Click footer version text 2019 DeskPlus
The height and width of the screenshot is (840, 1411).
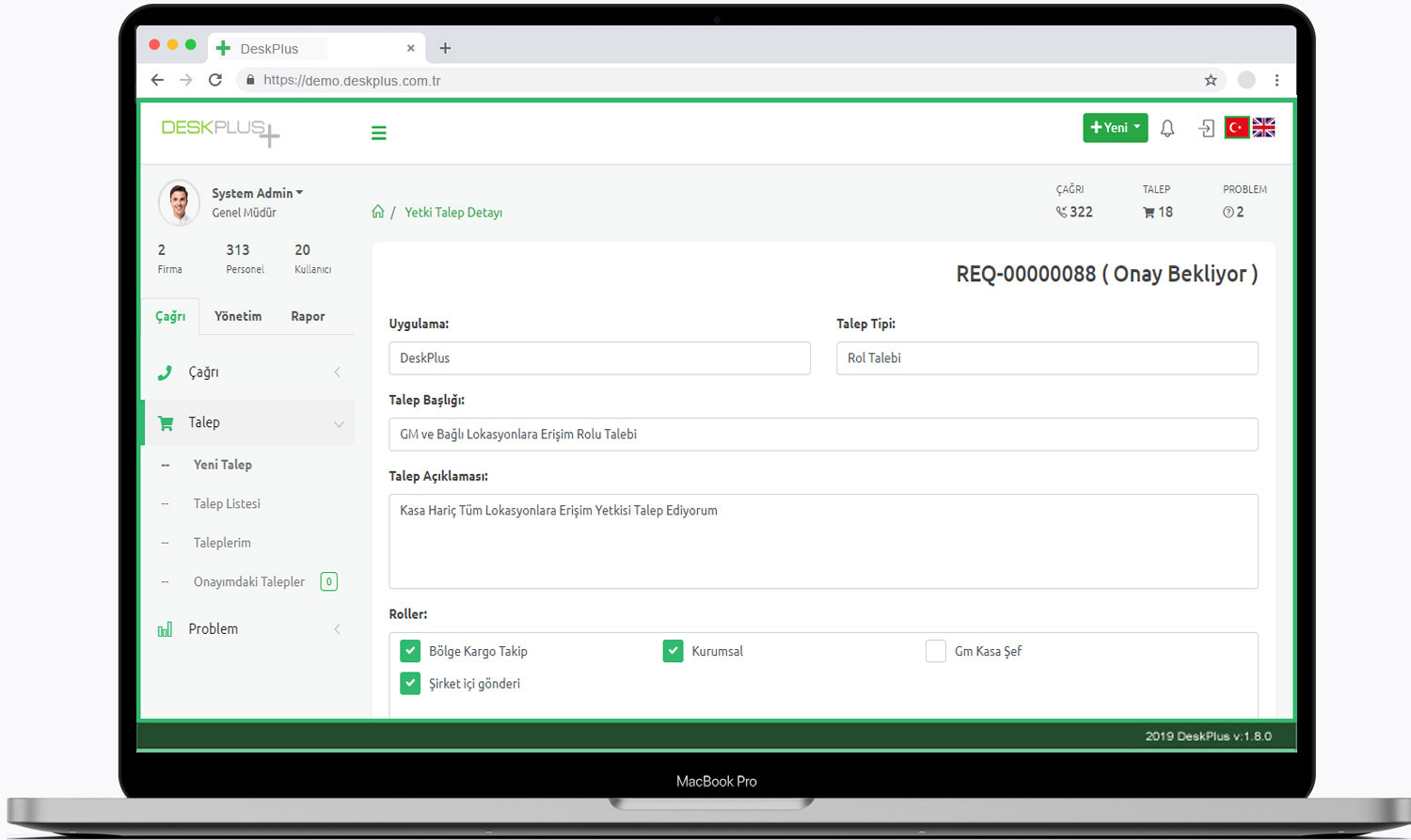click(1208, 737)
